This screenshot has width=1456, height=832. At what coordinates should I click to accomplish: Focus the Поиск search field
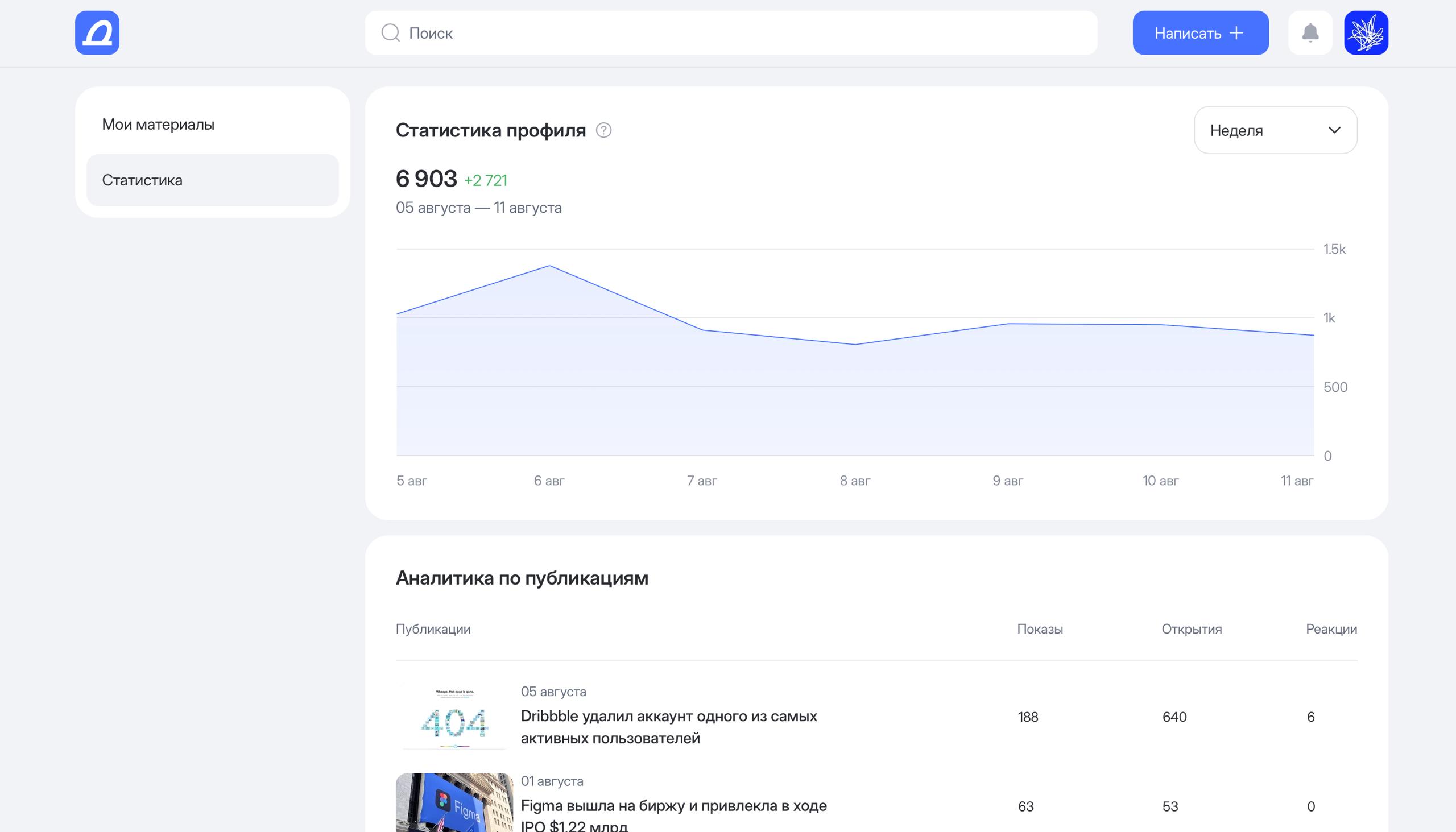click(x=731, y=32)
